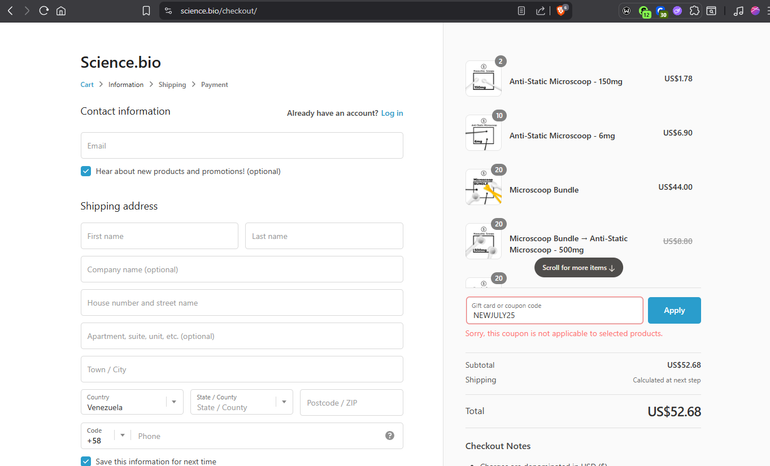The width and height of the screenshot is (770, 466).
Task: Go to the browser home page
Action: pos(61,11)
